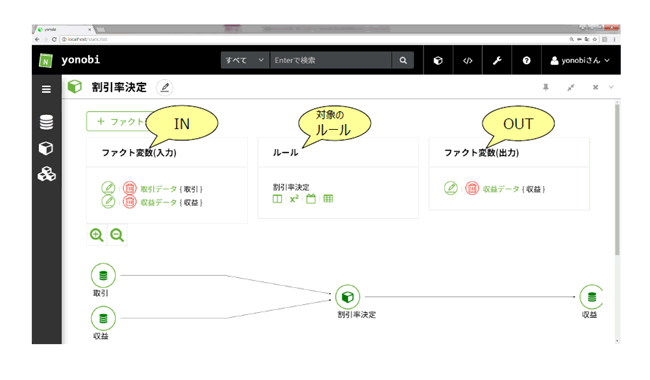Zoom in the flow diagram
This screenshot has height=380, width=650.
97,235
